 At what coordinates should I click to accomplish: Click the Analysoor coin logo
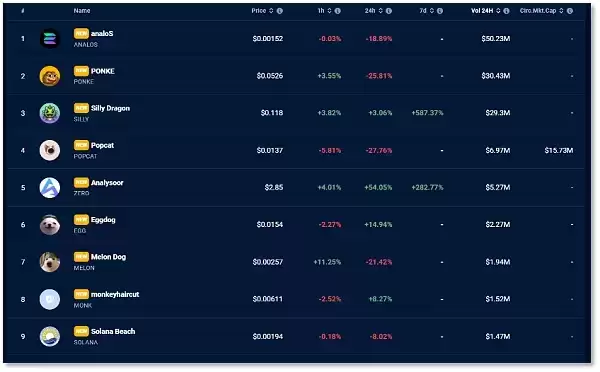[50, 188]
